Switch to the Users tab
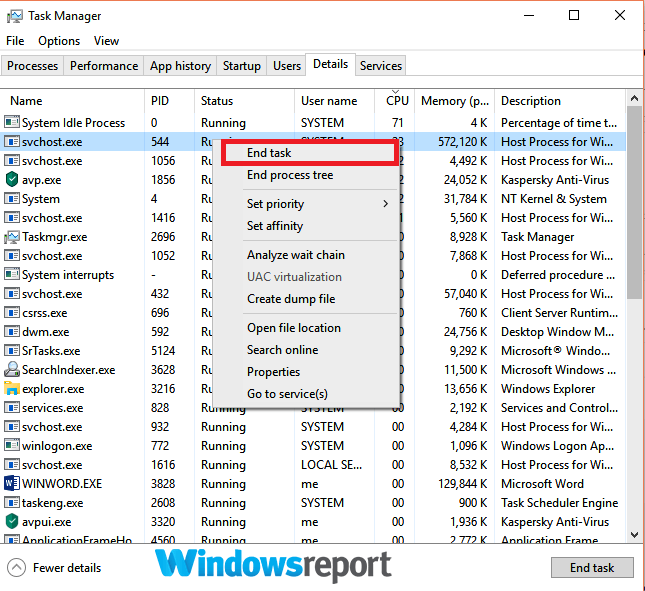The height and width of the screenshot is (591, 645). 287,66
